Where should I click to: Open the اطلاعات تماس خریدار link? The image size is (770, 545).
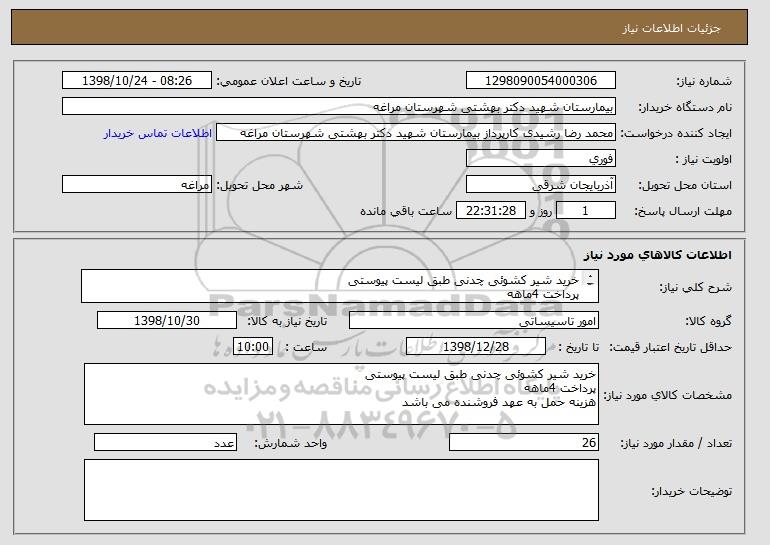[x=158, y=133]
